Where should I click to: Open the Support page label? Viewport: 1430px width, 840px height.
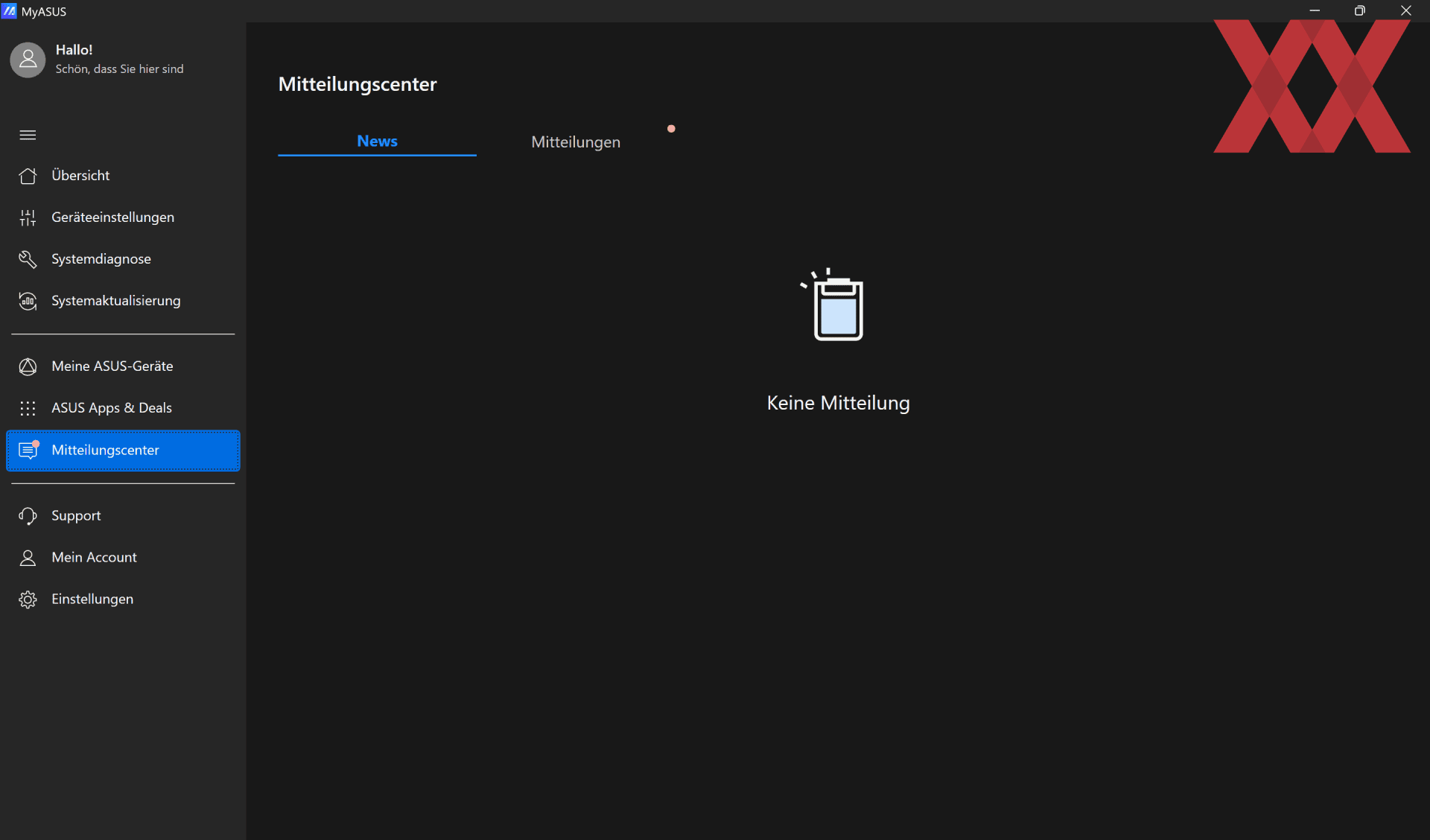click(x=76, y=516)
